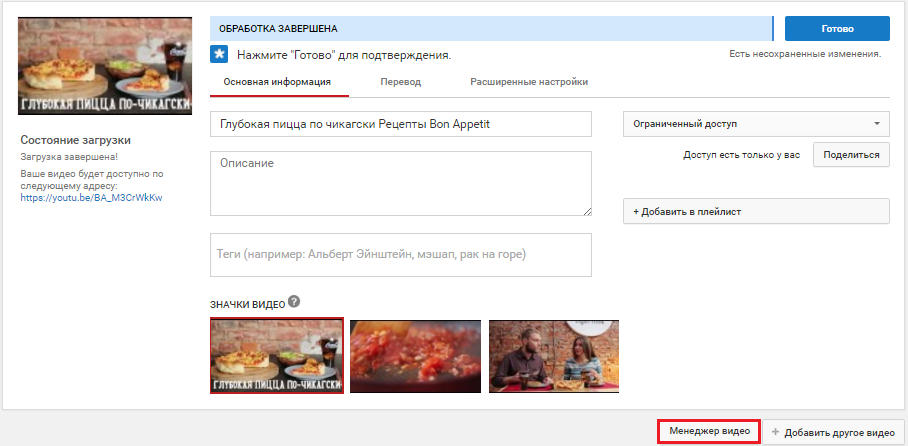
Task: Click the uploaded video preview image
Action: 105,66
